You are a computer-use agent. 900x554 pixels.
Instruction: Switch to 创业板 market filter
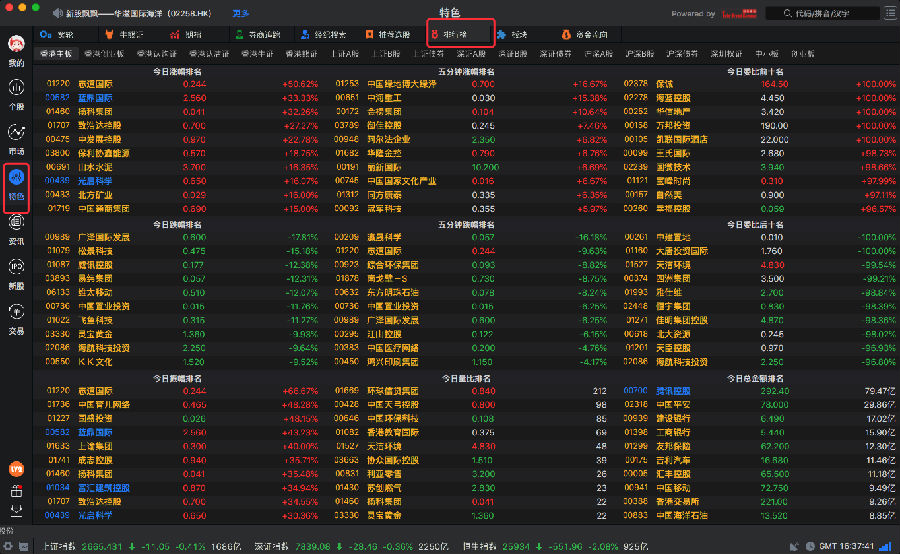[x=802, y=54]
